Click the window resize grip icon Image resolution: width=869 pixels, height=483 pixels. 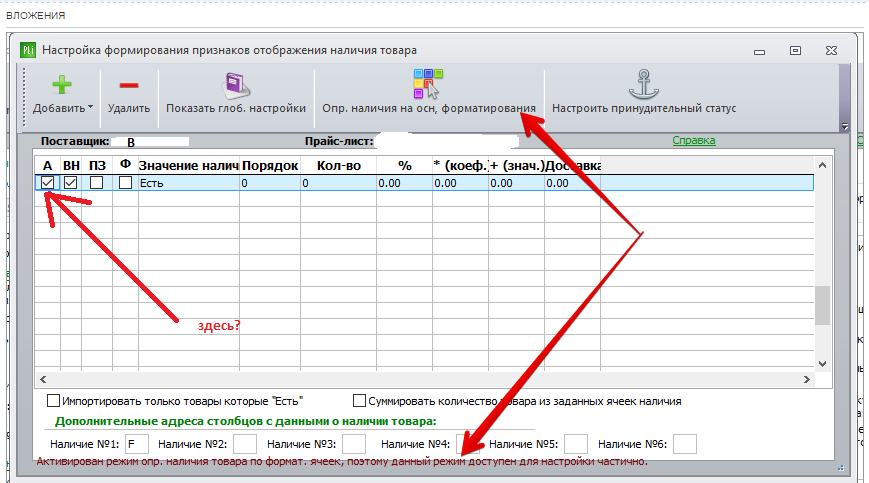(841, 469)
